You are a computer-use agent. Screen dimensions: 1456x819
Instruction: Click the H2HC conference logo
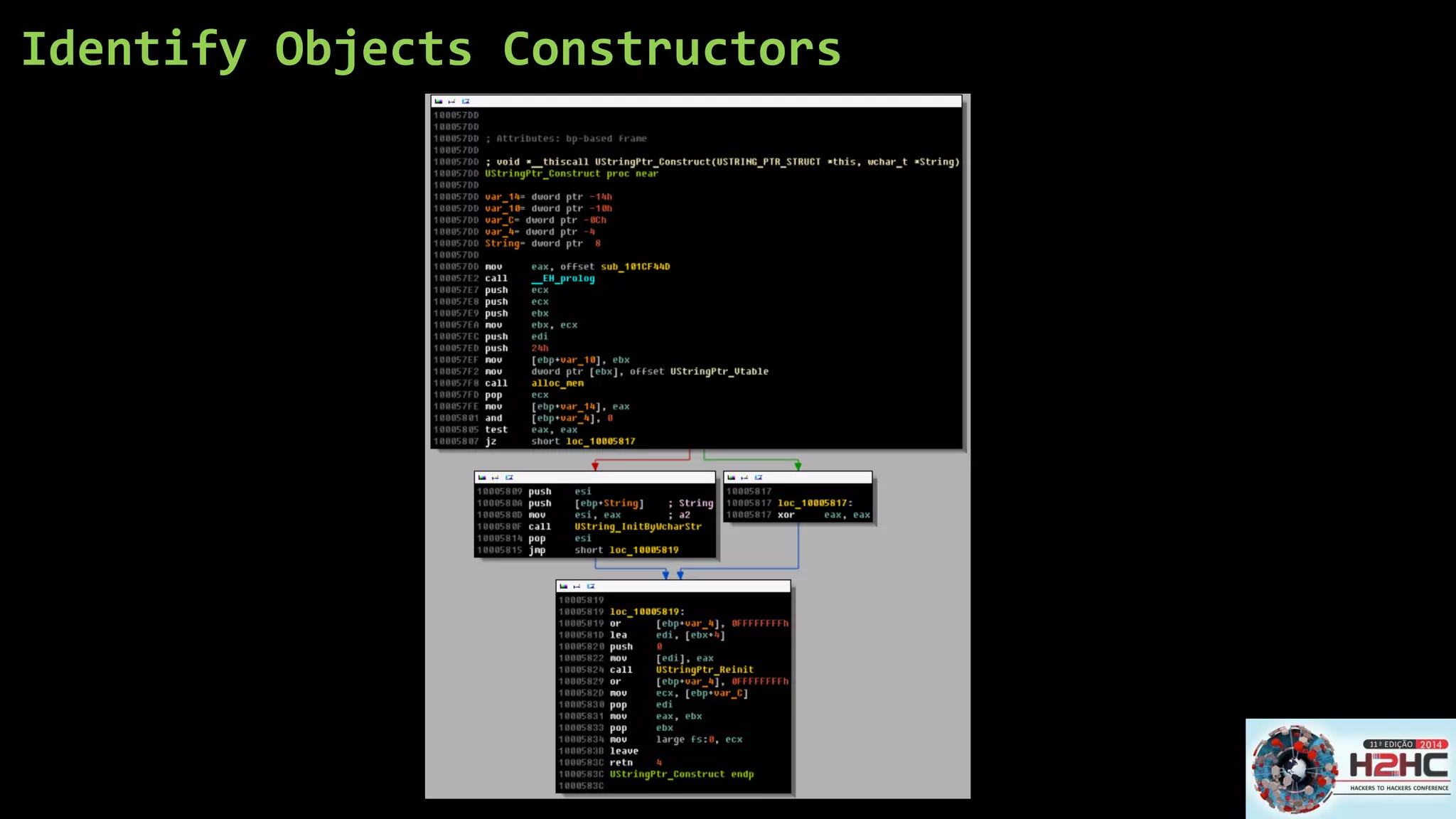[x=1350, y=769]
